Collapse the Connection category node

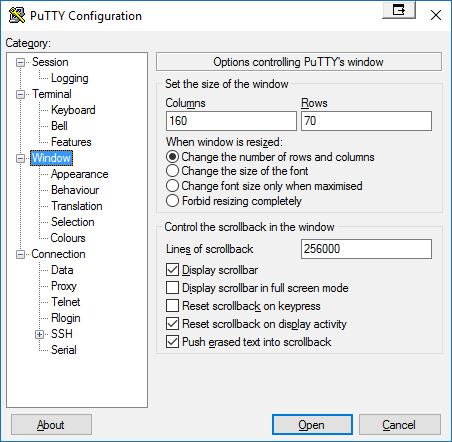pos(20,254)
